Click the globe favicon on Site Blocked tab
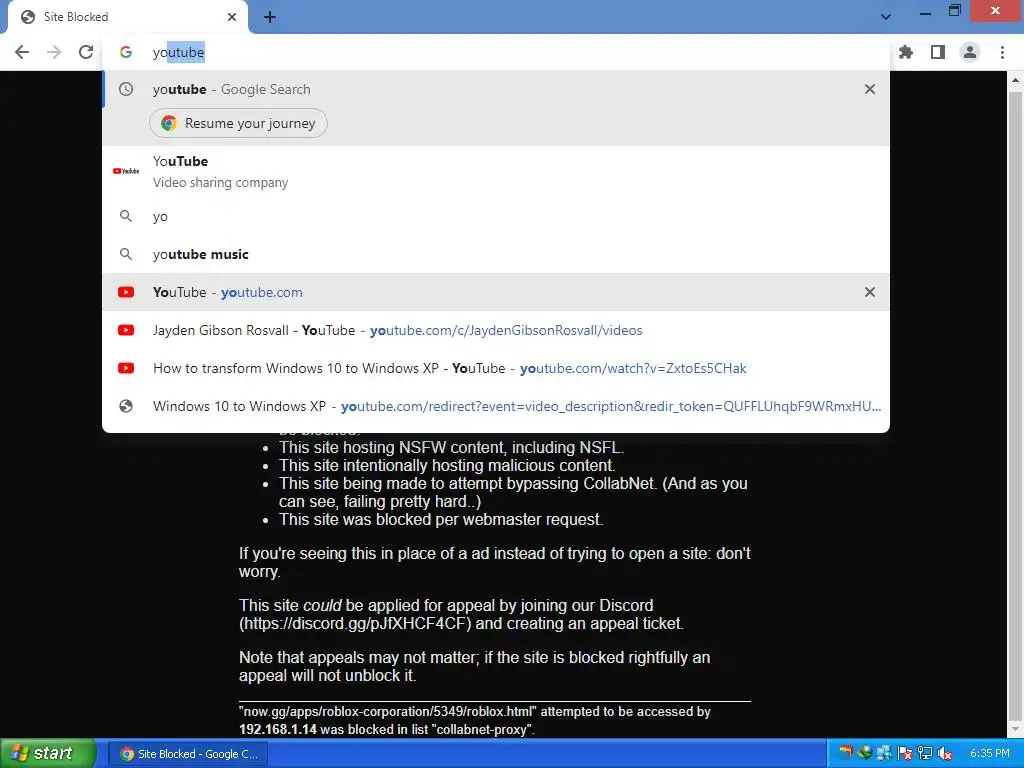Screen dimensions: 1024x768 coord(28,17)
